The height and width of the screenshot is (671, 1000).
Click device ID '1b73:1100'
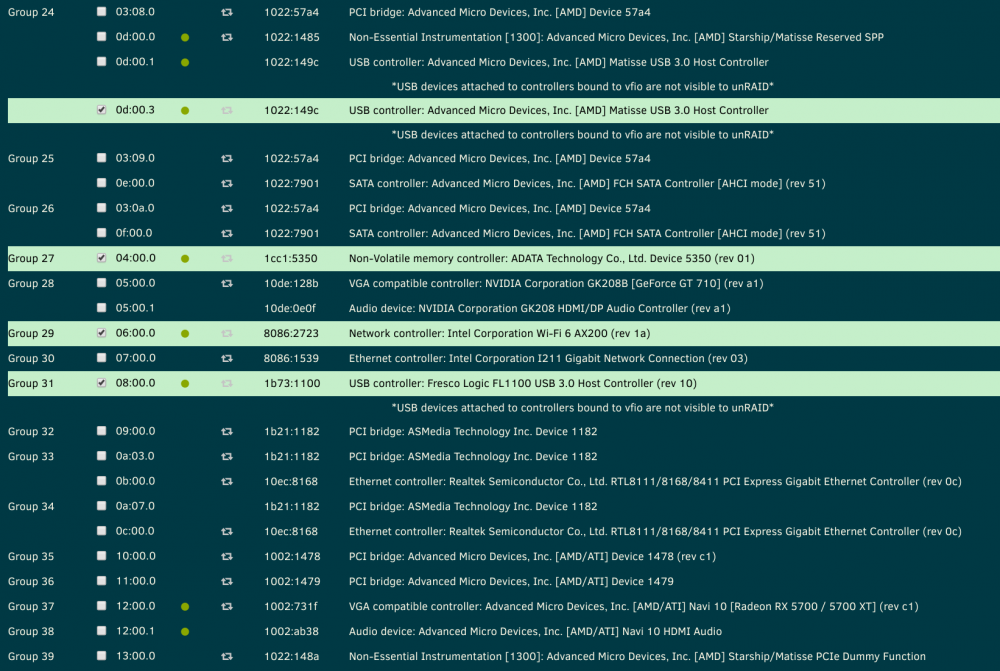292,383
